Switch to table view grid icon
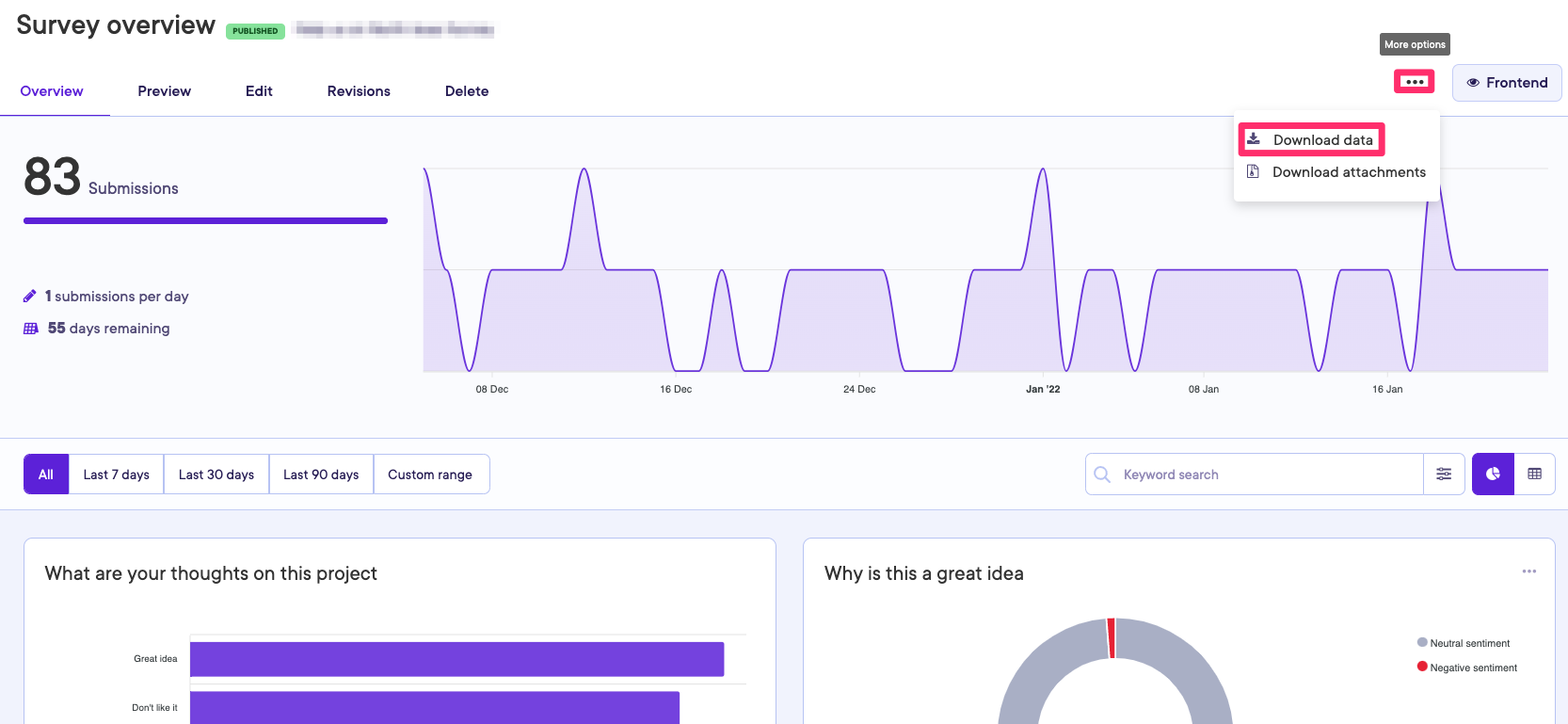The width and height of the screenshot is (1568, 724). [1534, 475]
